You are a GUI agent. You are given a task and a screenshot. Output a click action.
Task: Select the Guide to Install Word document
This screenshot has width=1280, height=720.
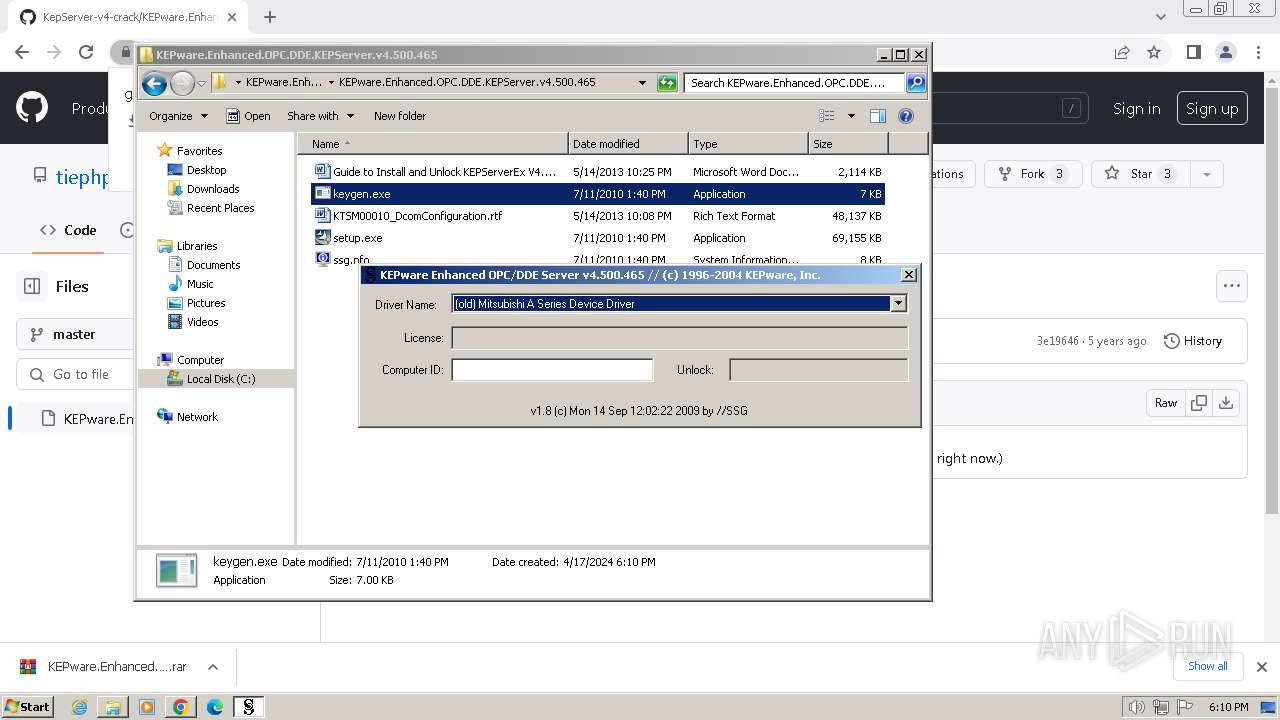pos(598,172)
